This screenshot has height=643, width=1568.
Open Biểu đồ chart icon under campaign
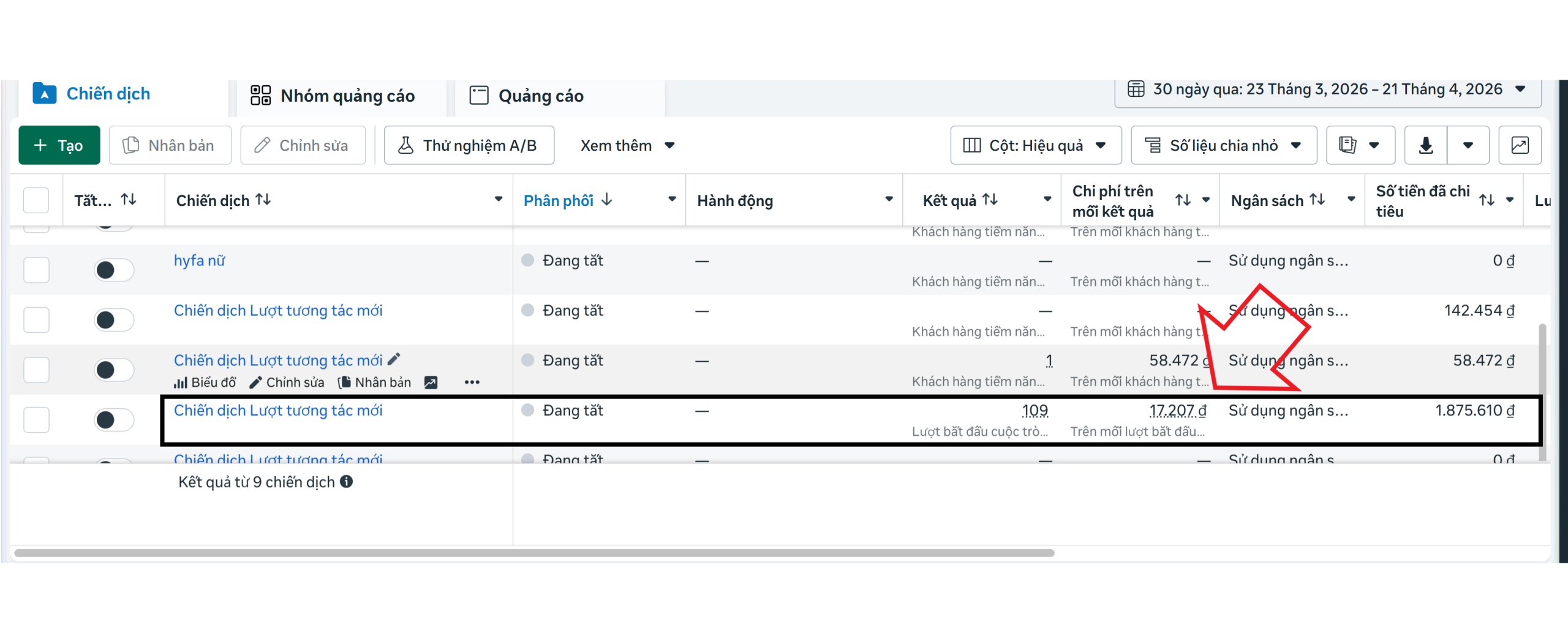click(x=180, y=382)
